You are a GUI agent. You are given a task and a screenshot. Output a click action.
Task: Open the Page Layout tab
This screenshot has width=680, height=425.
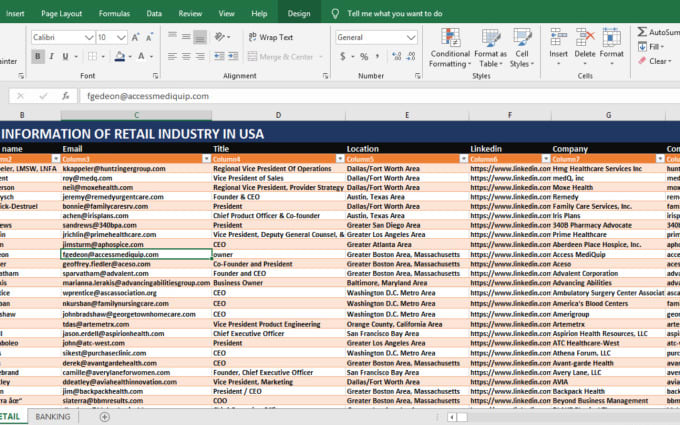pyautogui.click(x=61, y=13)
